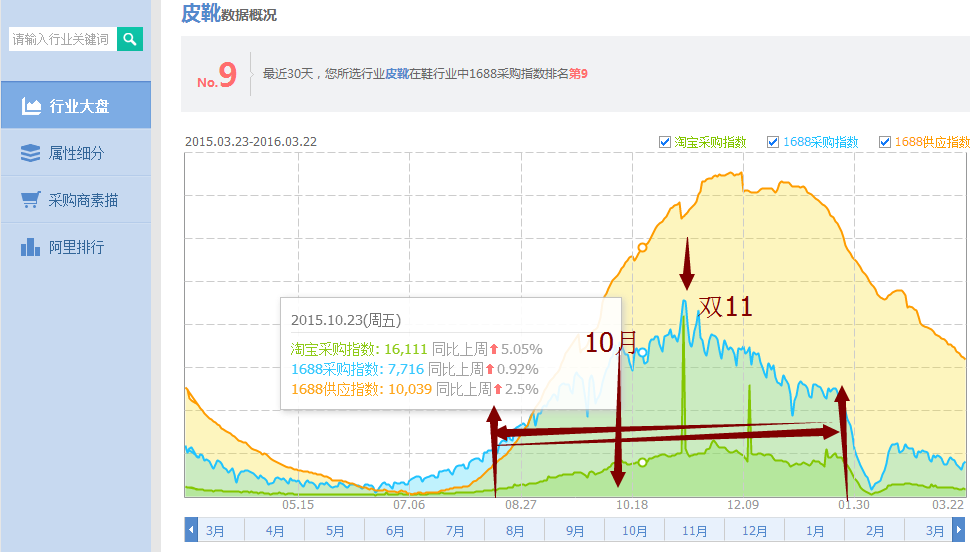Uncheck the 1688供应指数 series

tap(885, 142)
